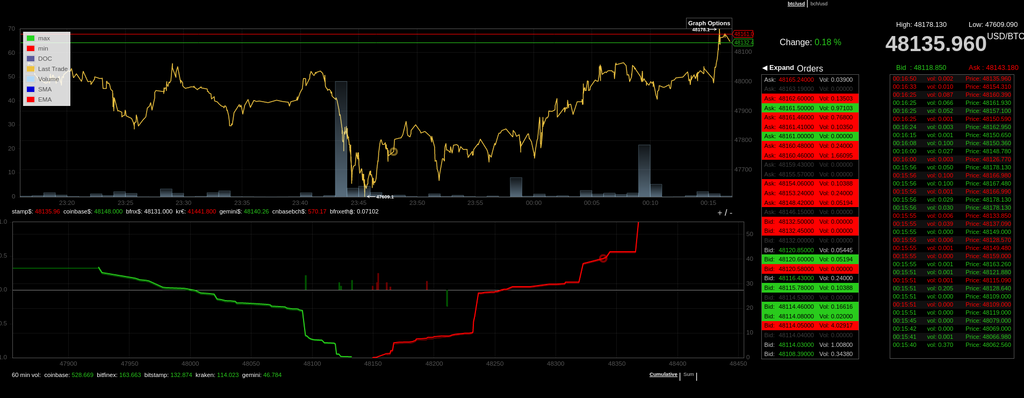
Task: Open the Graph Options button
Action: click(x=709, y=23)
